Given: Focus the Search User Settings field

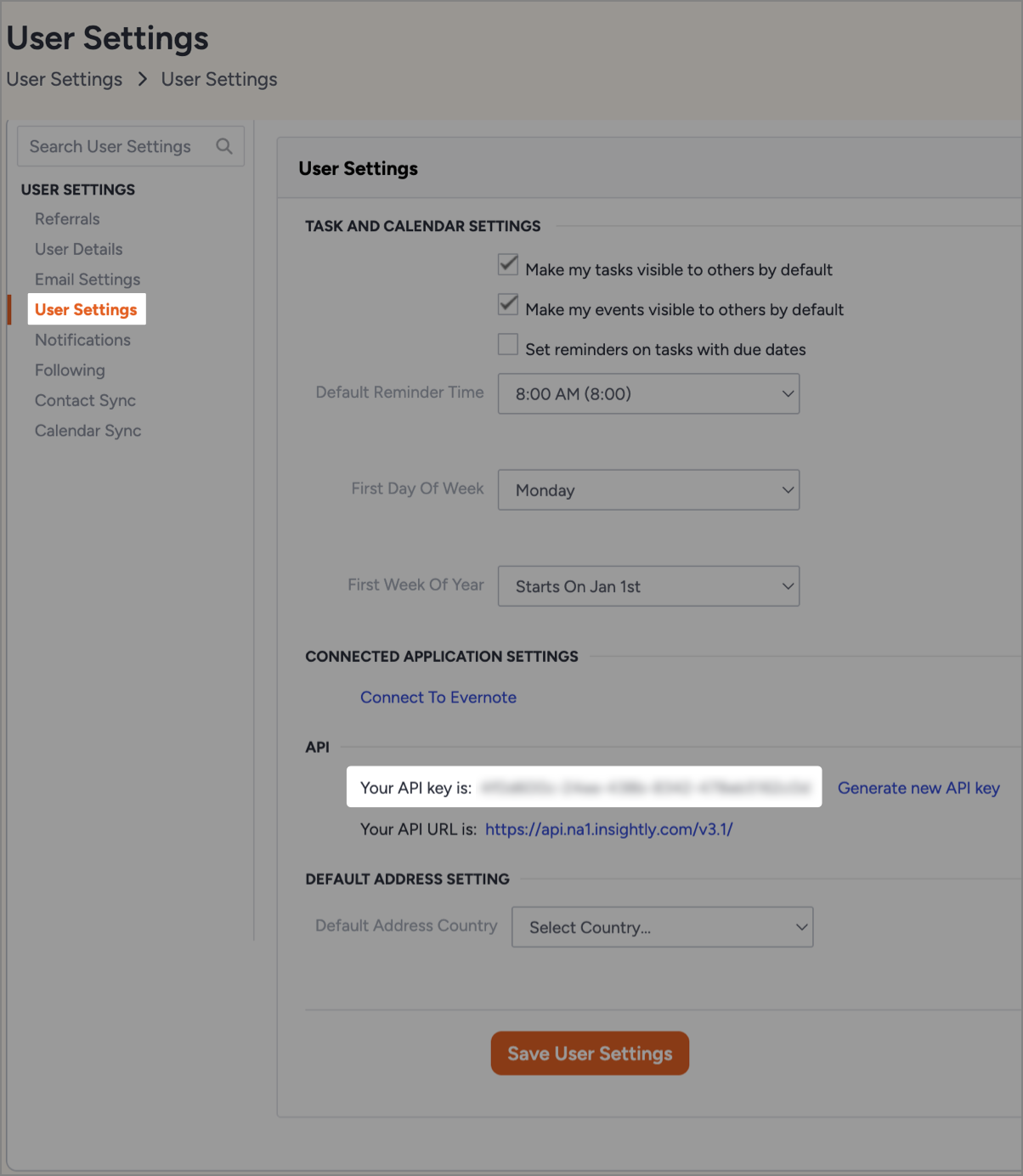Looking at the screenshot, I should point(119,146).
